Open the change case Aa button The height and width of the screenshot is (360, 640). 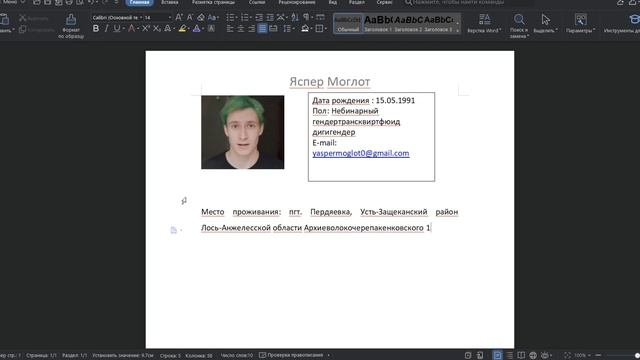212,18
